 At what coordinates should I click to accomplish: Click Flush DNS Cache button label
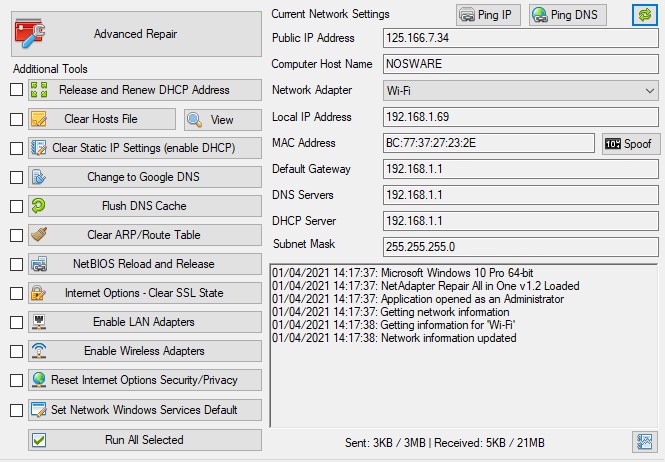[x=144, y=206]
